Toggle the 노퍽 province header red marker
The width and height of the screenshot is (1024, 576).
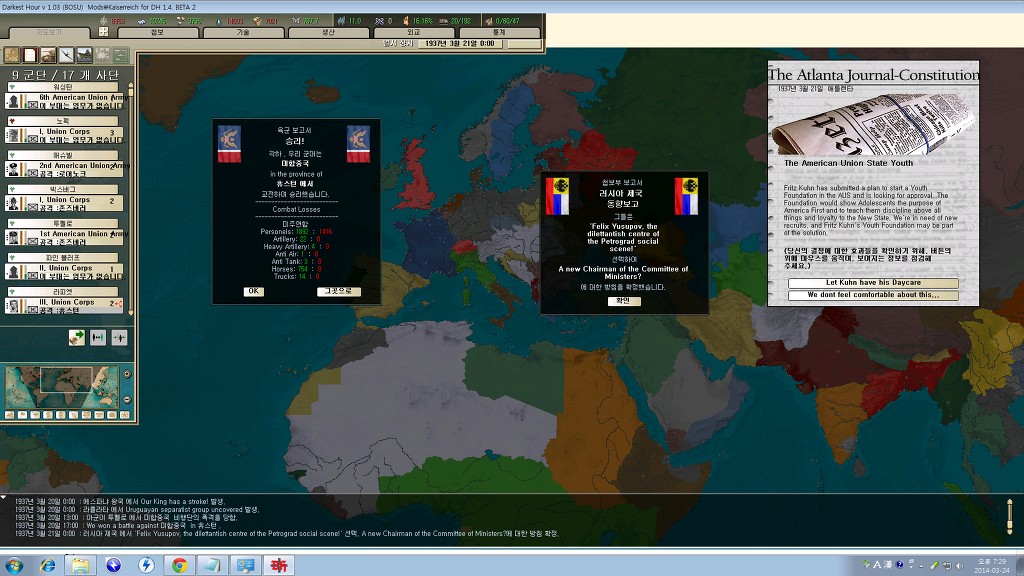click(x=12, y=121)
